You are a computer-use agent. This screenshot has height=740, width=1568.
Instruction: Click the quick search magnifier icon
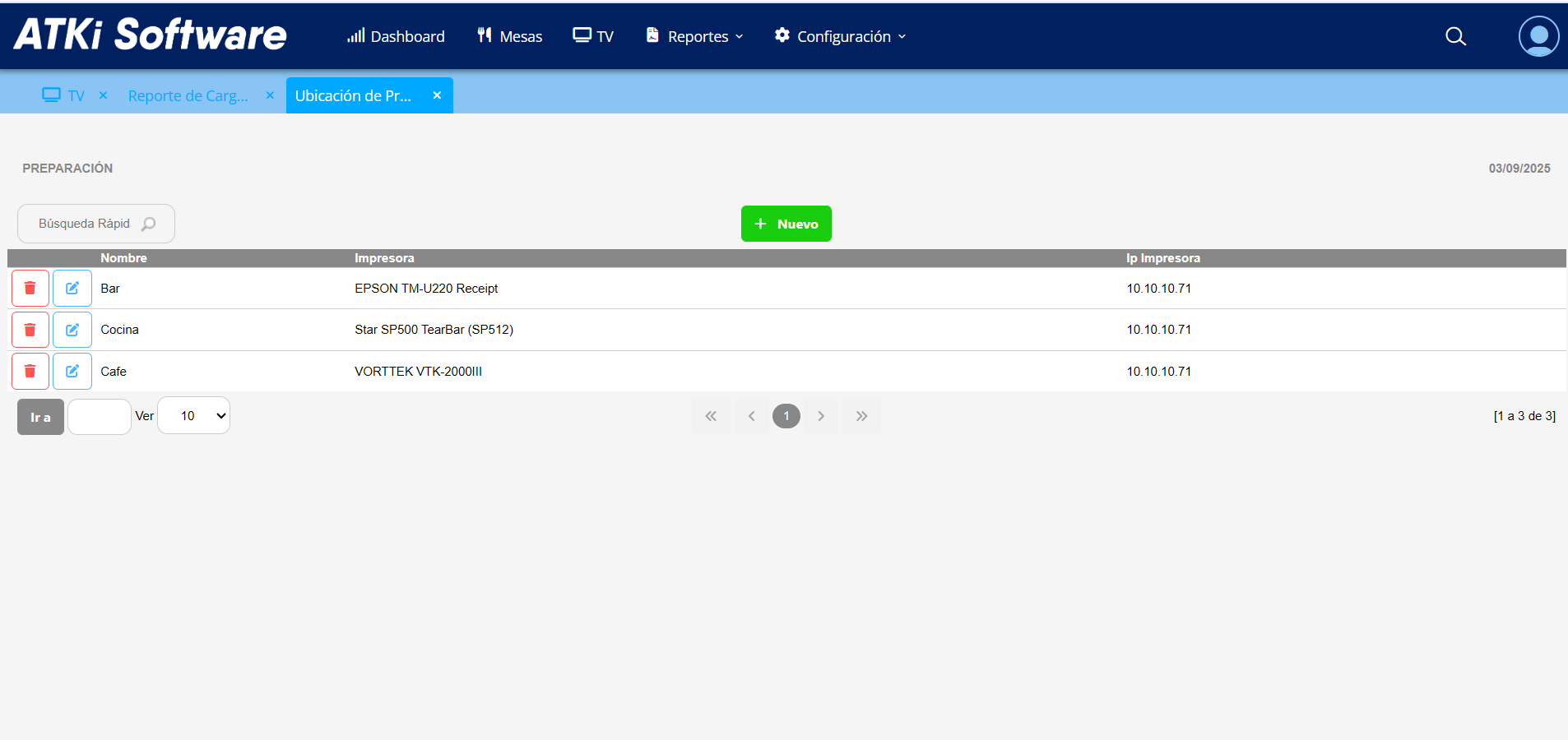(149, 224)
